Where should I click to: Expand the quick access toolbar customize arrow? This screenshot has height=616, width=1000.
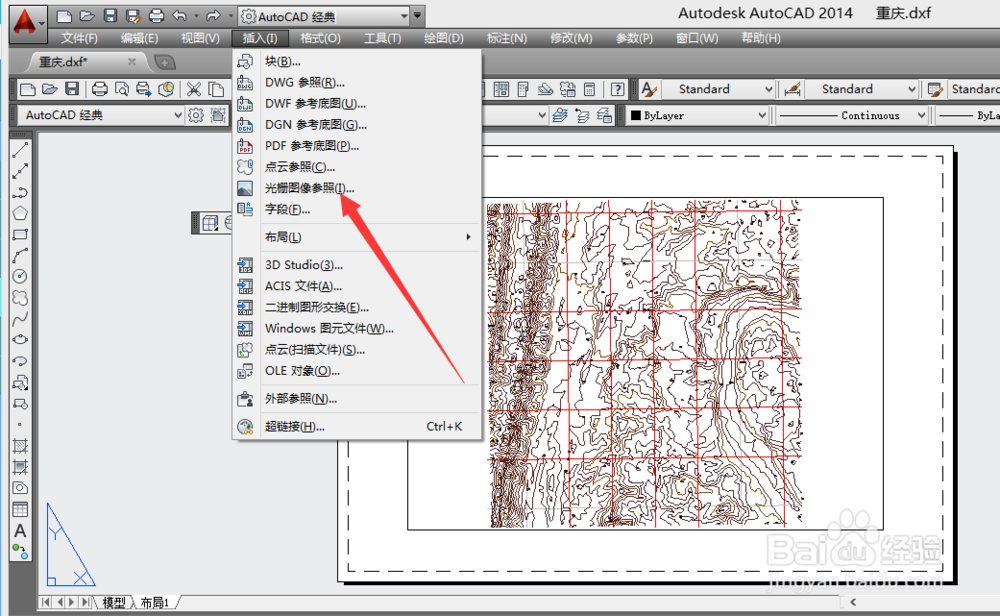pos(417,16)
